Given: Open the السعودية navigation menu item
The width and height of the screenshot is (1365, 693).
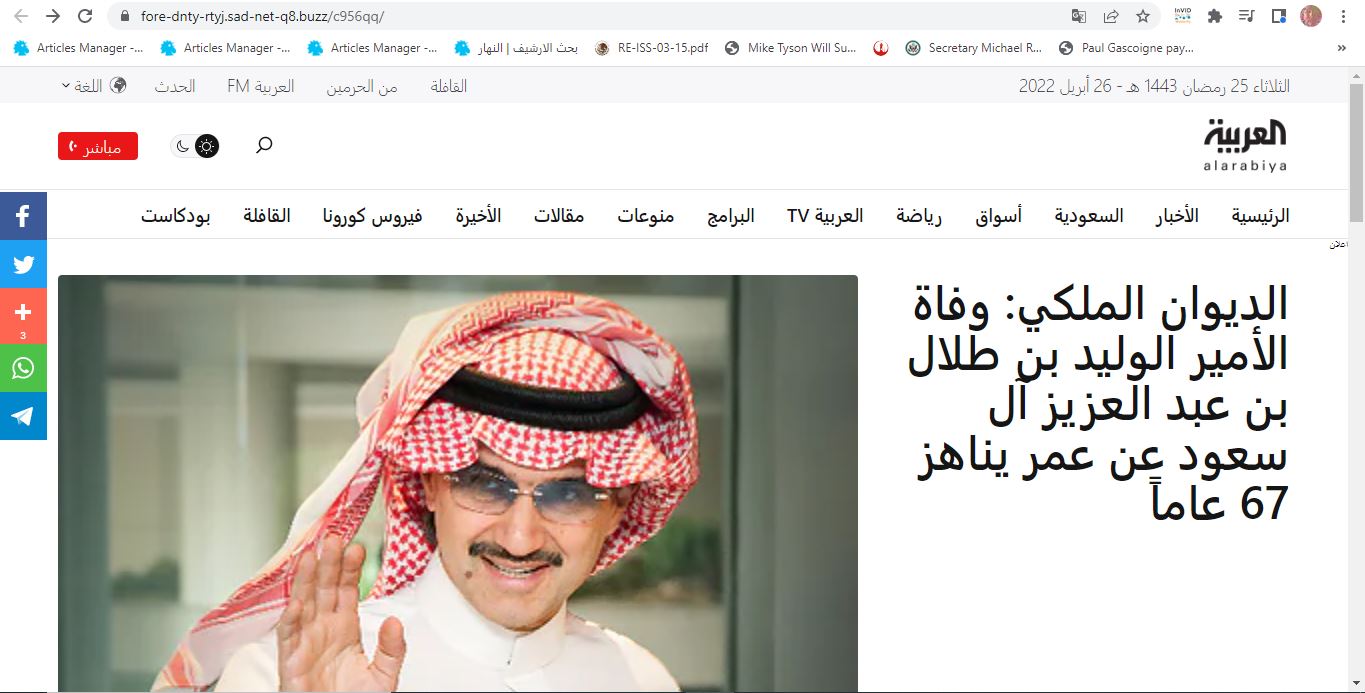Looking at the screenshot, I should point(1088,216).
